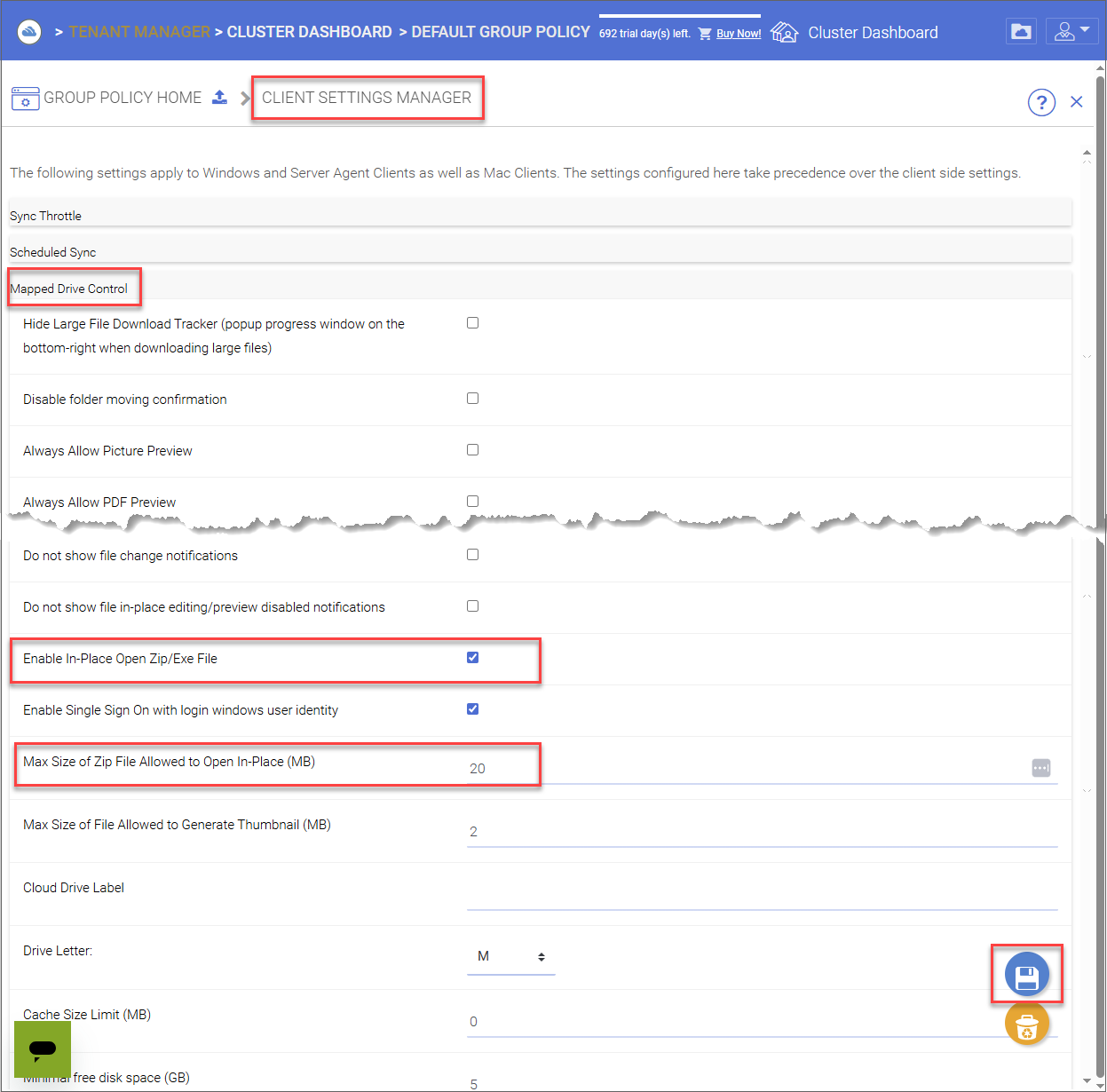Click the Buy Now! link
Screen dimensions: 1107x1092
tap(739, 34)
